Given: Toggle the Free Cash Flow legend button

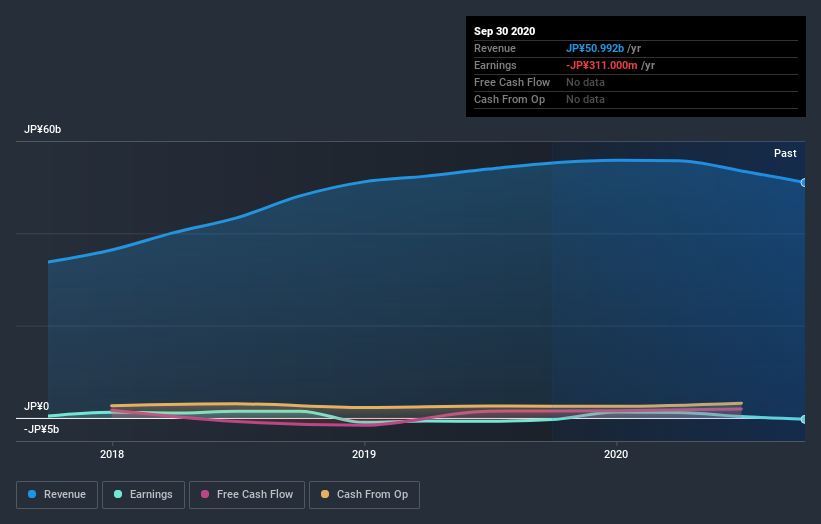Looking at the screenshot, I should [x=247, y=495].
